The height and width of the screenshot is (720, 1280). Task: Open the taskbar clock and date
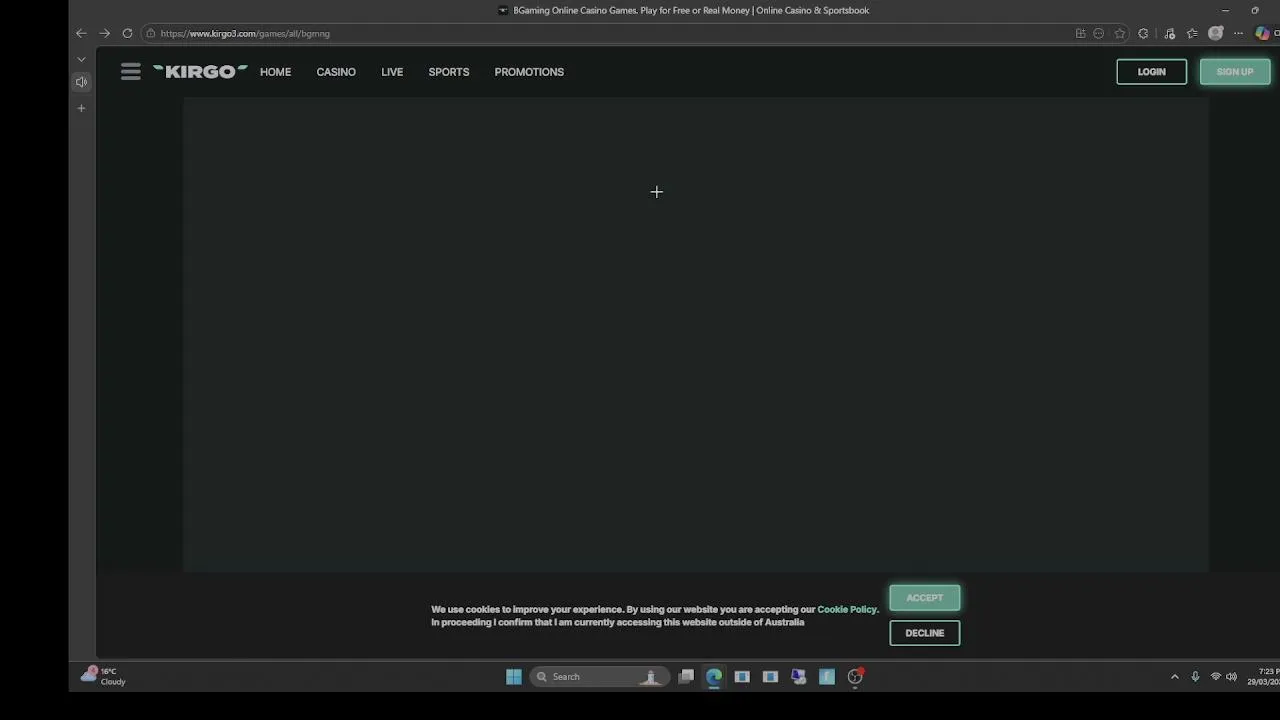[x=1263, y=677]
